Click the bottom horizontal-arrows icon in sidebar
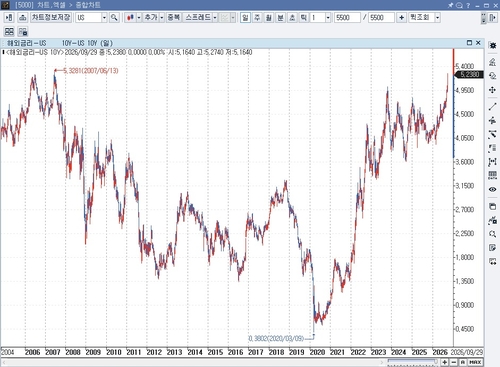This screenshot has width=500, height=367. 492,262
